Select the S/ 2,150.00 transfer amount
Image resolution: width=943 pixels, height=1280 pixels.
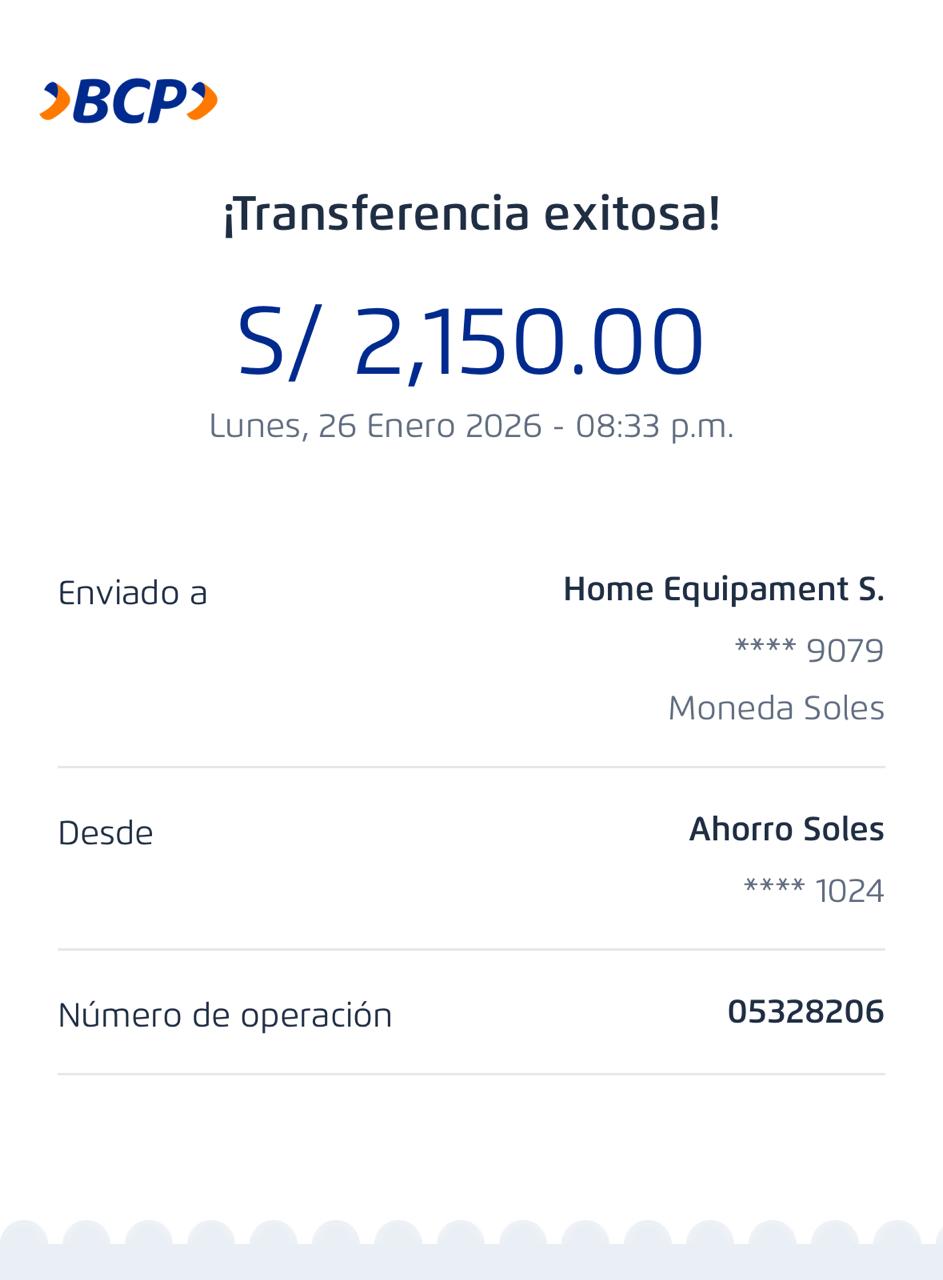(471, 342)
